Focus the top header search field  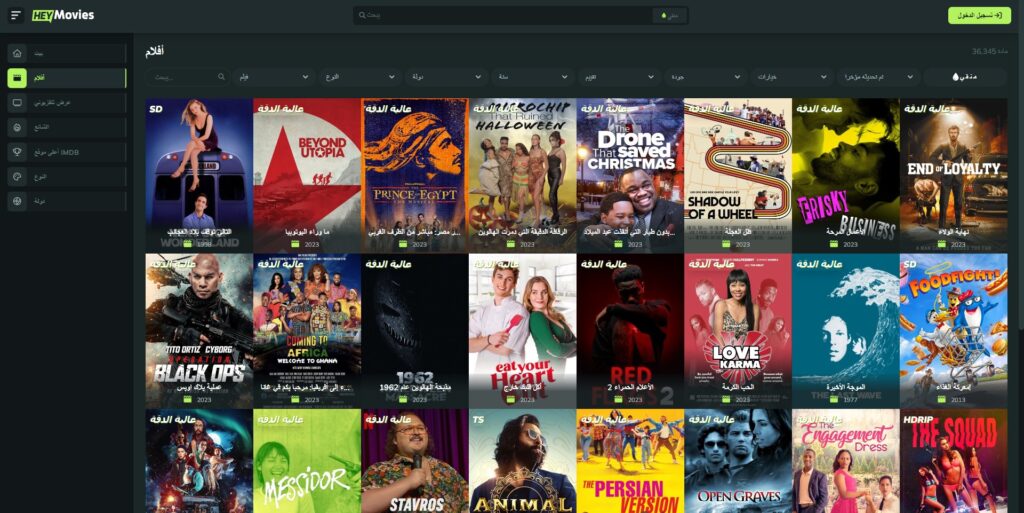click(x=500, y=15)
